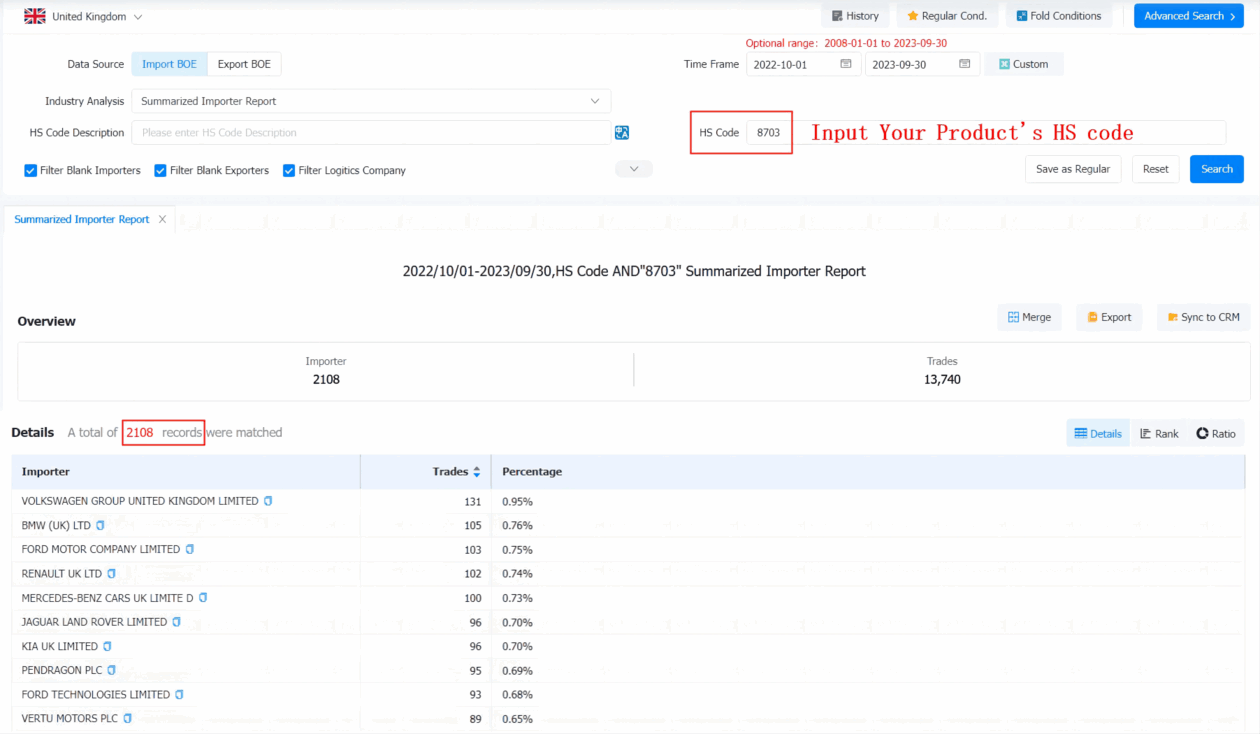Expand more filter conditions chevron
Image resolution: width=1260 pixels, height=734 pixels.
tap(634, 169)
